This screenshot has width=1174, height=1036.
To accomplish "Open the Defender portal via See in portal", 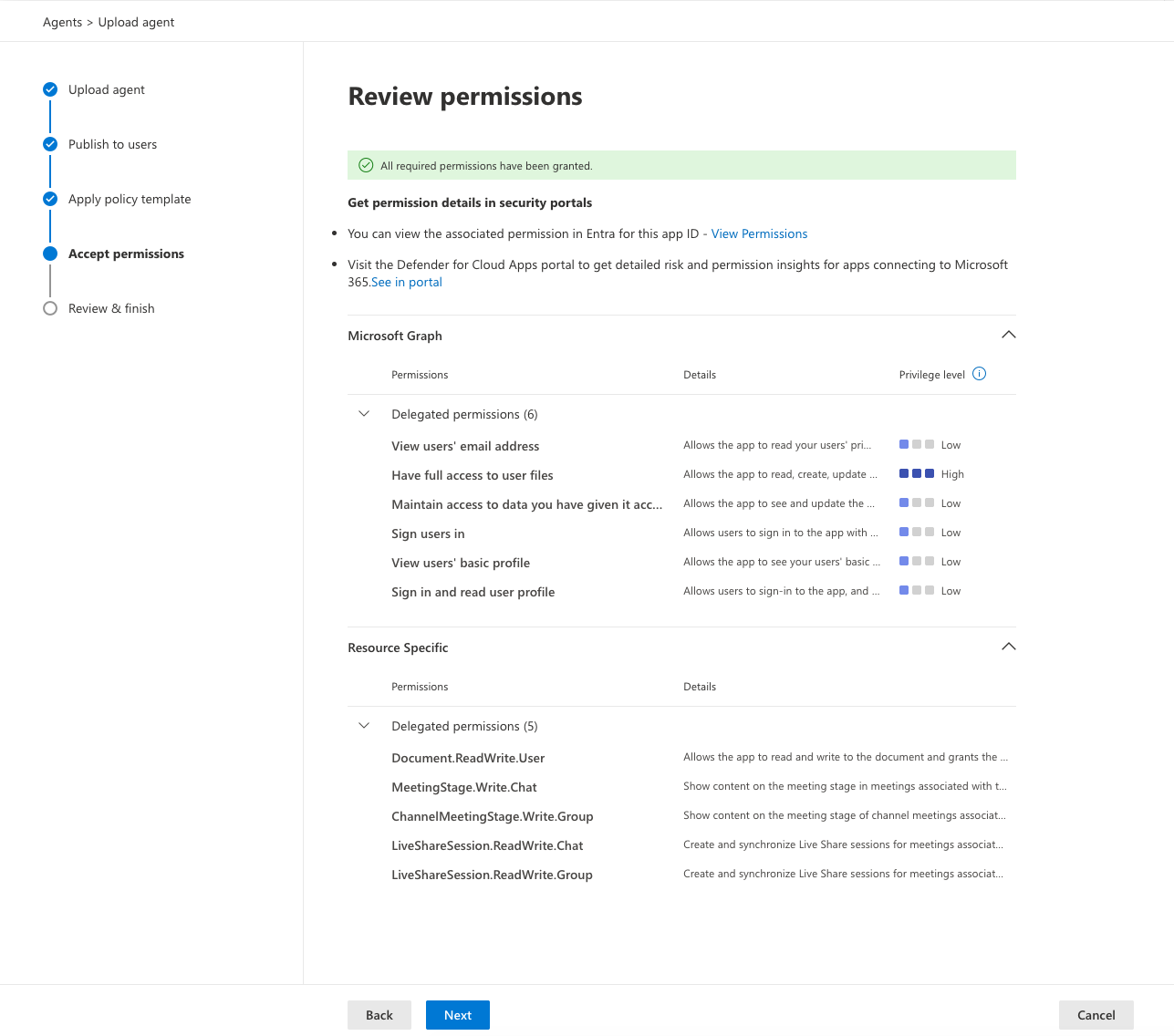I will point(406,282).
